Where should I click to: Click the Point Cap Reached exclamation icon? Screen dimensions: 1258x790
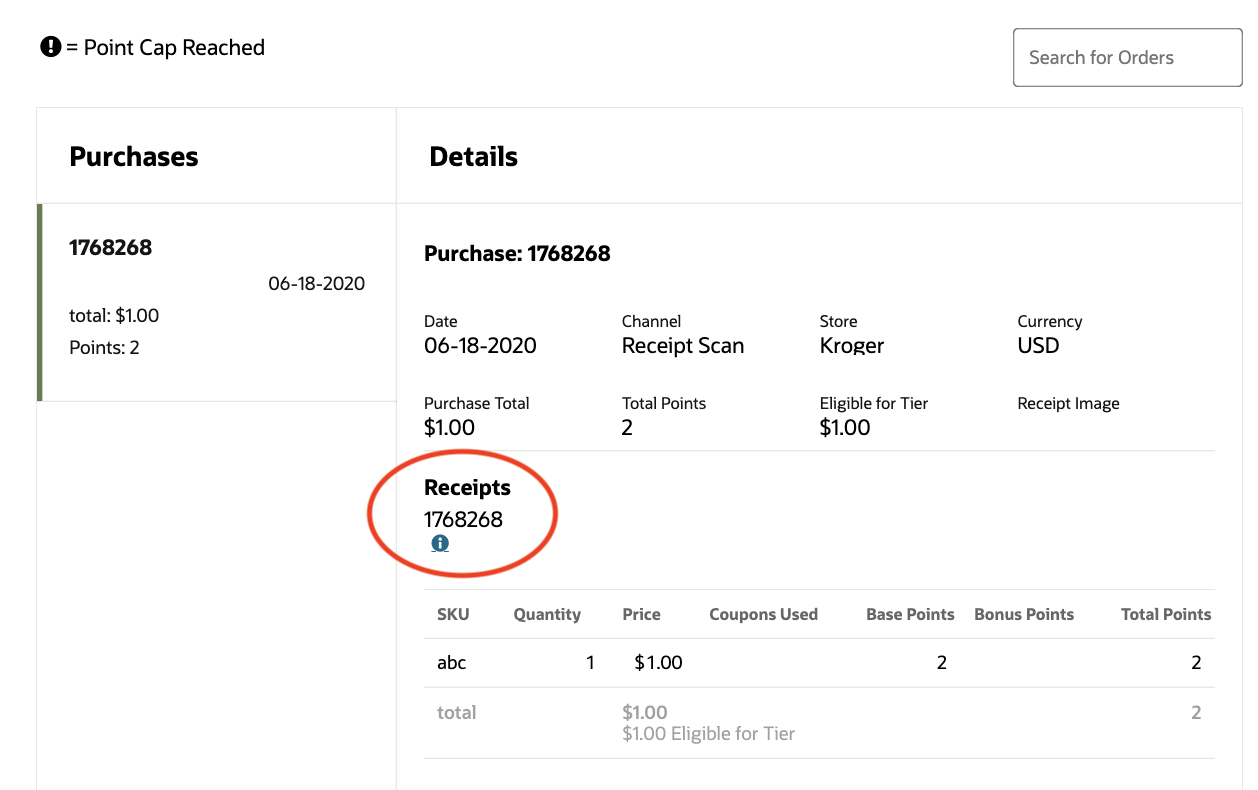pyautogui.click(x=51, y=47)
